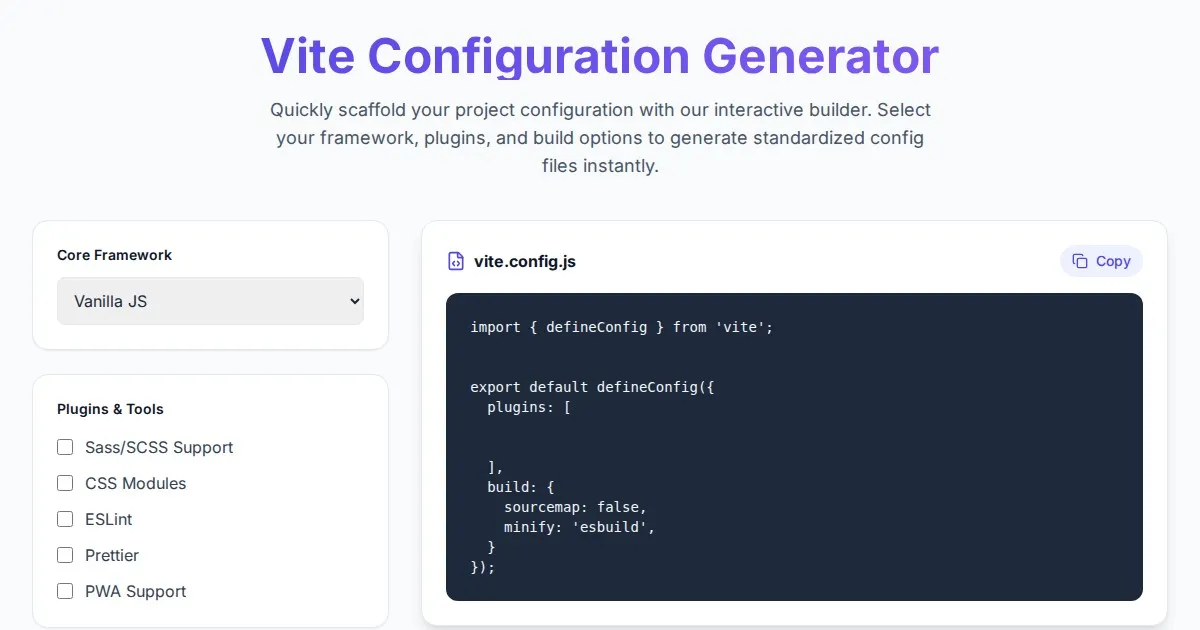The image size is (1200, 630).
Task: Click the import defineConfig code line
Action: (621, 327)
